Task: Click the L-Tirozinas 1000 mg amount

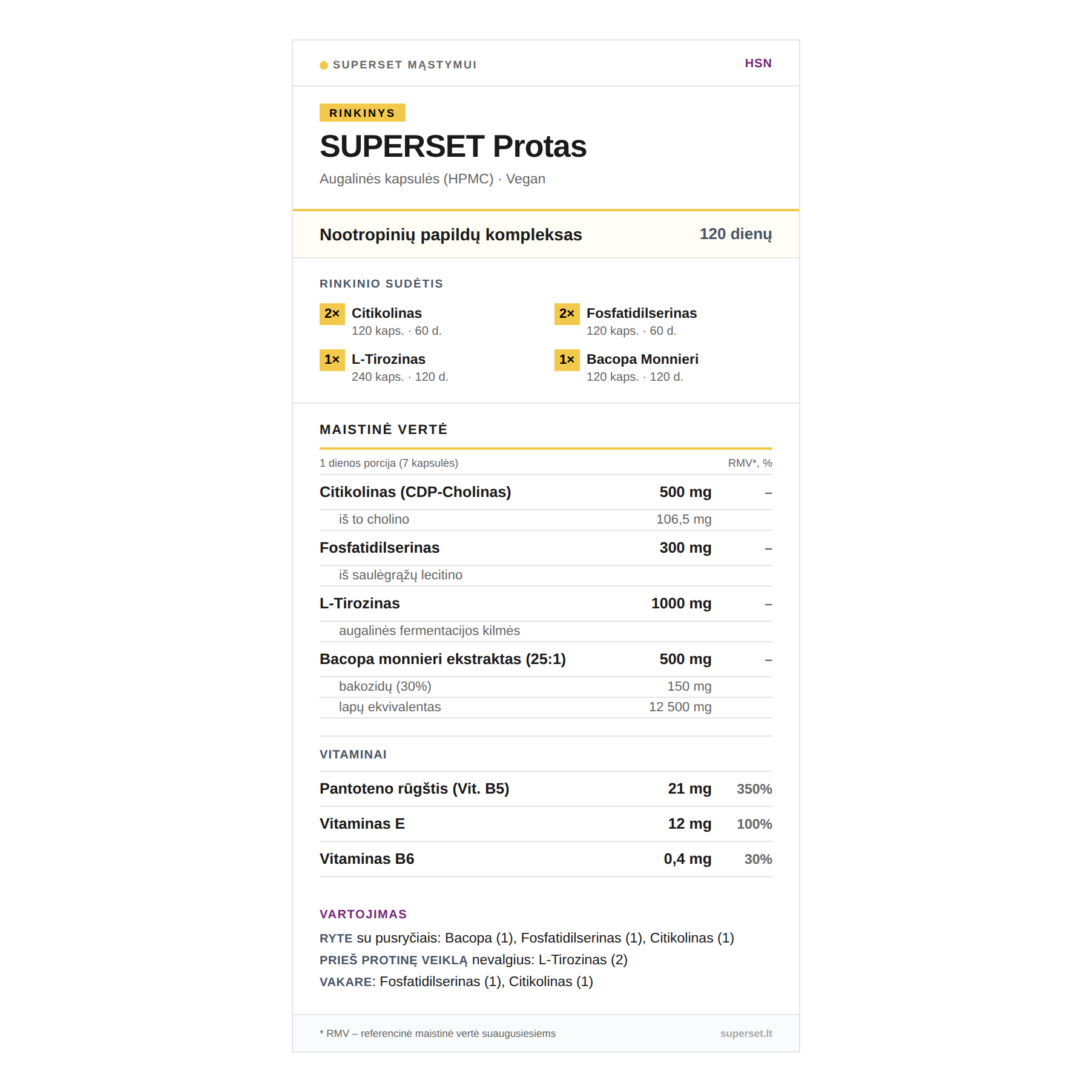Action: coord(681,604)
